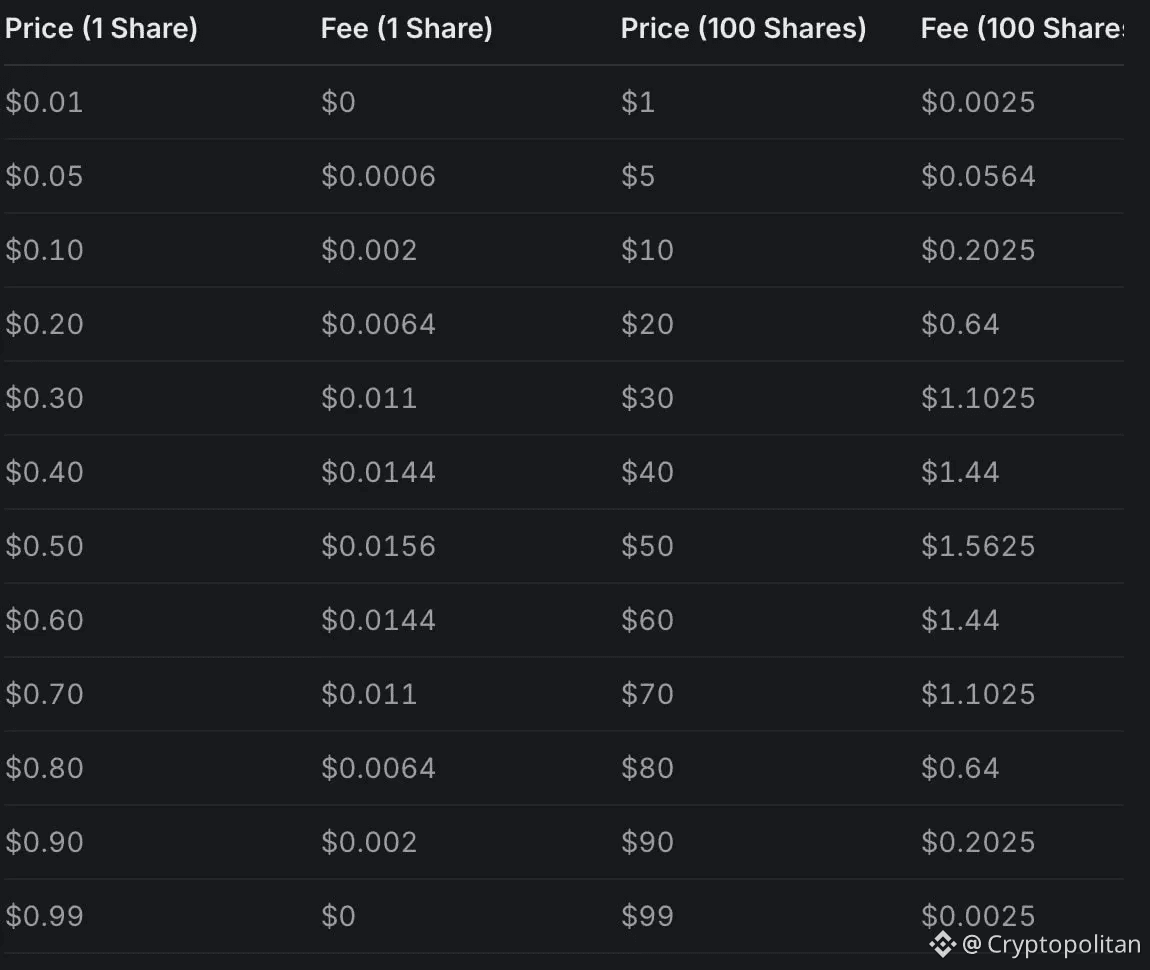The image size is (1150, 970).
Task: Click the $50 price for 100 shares
Action: tap(647, 546)
